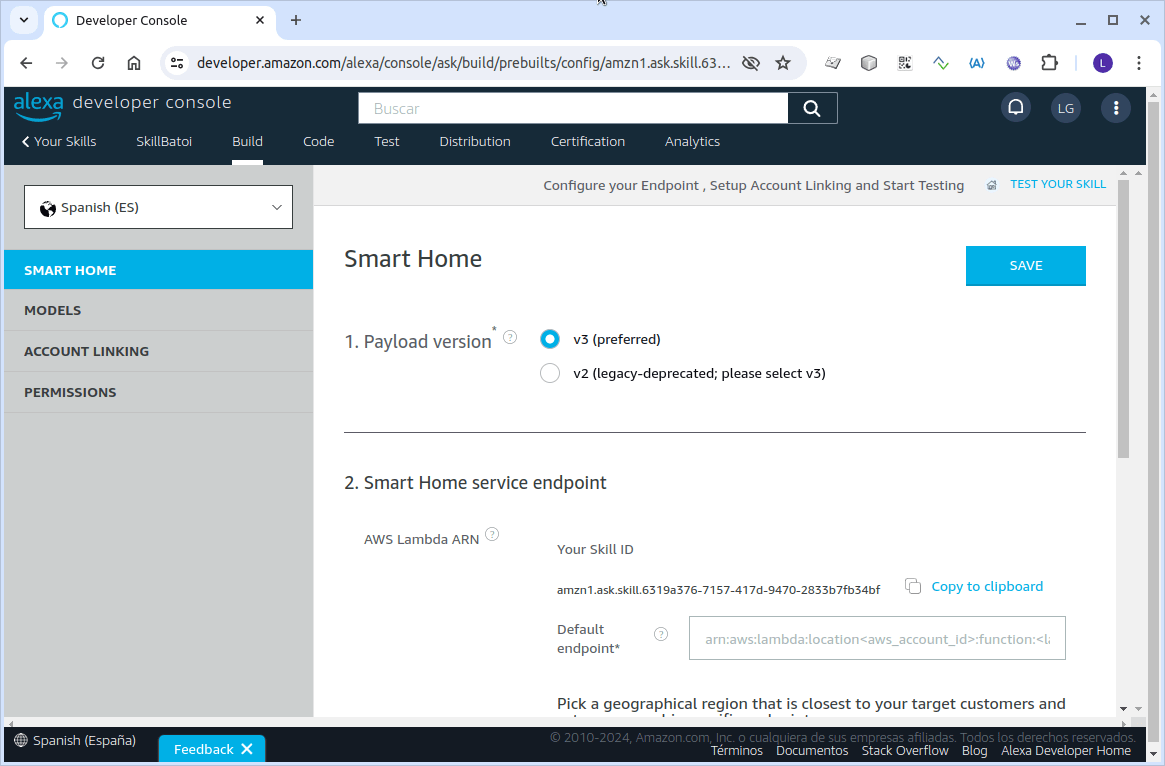1165x766 pixels.
Task: Open the Distribution tab
Action: pyautogui.click(x=475, y=141)
